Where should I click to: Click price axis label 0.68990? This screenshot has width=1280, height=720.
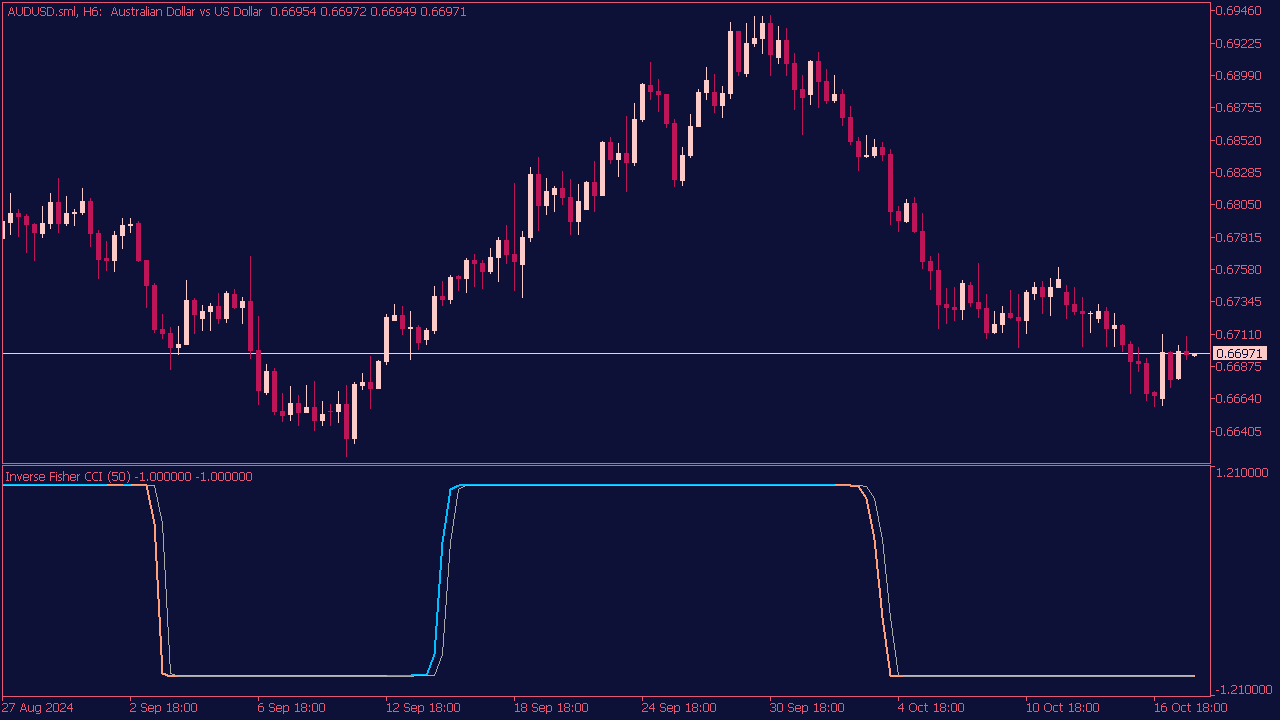pyautogui.click(x=1239, y=75)
